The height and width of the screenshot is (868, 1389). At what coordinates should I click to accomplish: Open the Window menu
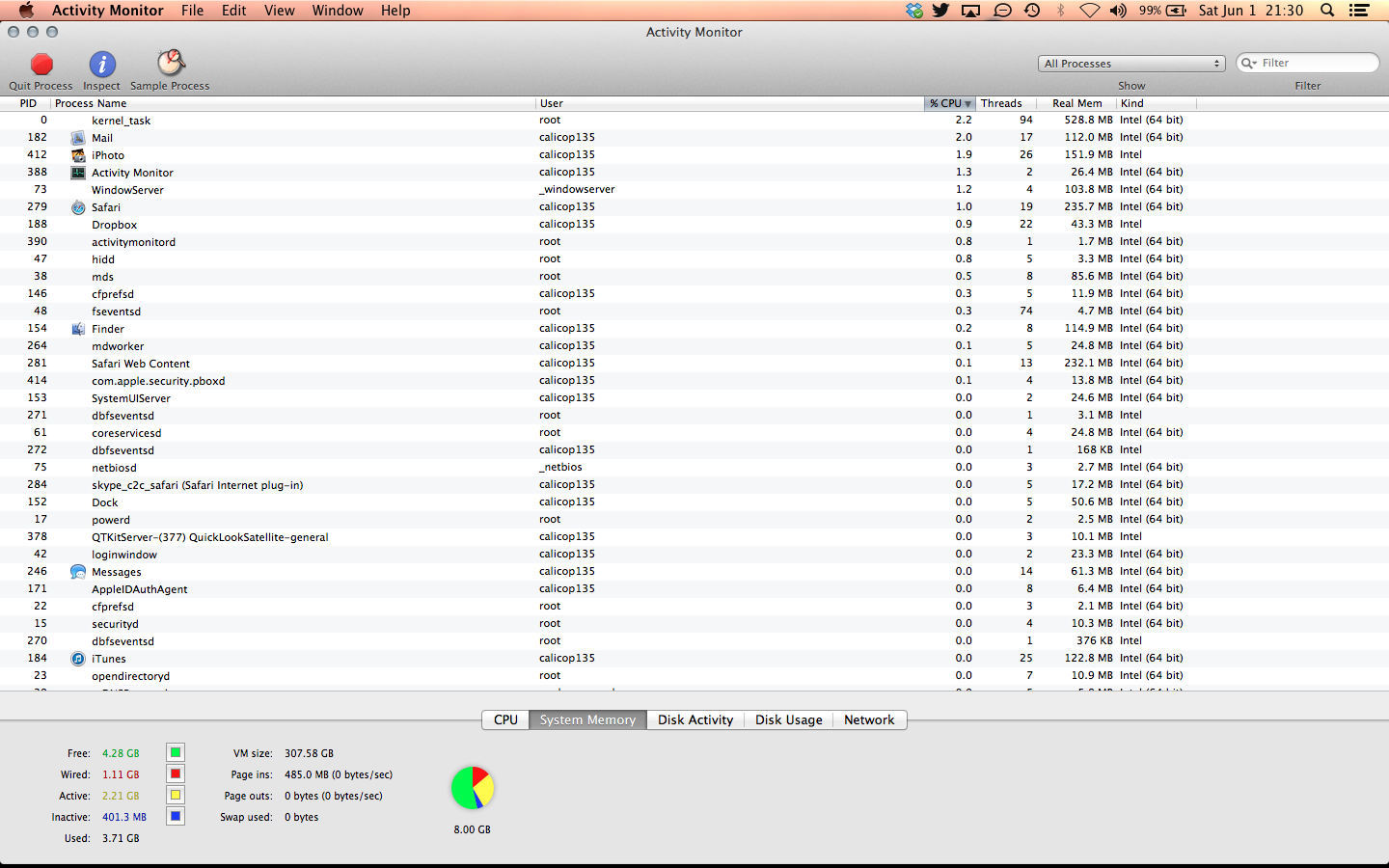(338, 10)
